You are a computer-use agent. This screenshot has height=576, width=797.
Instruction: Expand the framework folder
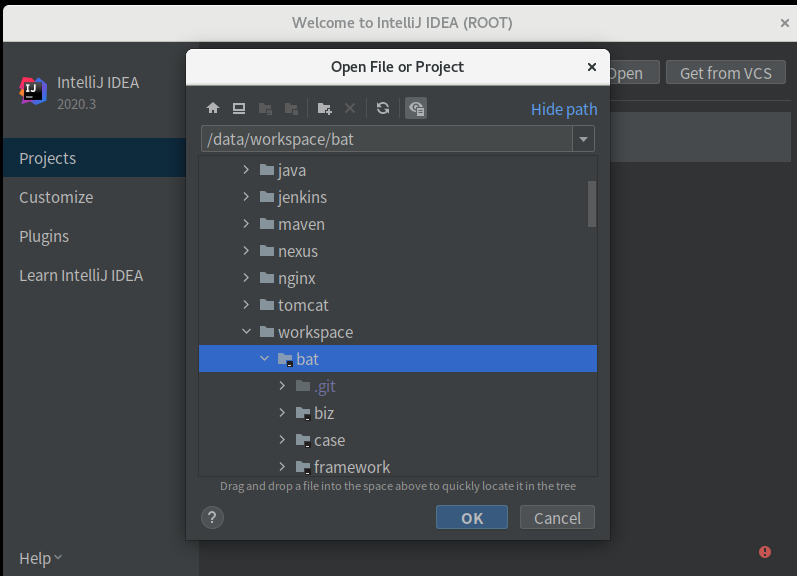point(282,466)
